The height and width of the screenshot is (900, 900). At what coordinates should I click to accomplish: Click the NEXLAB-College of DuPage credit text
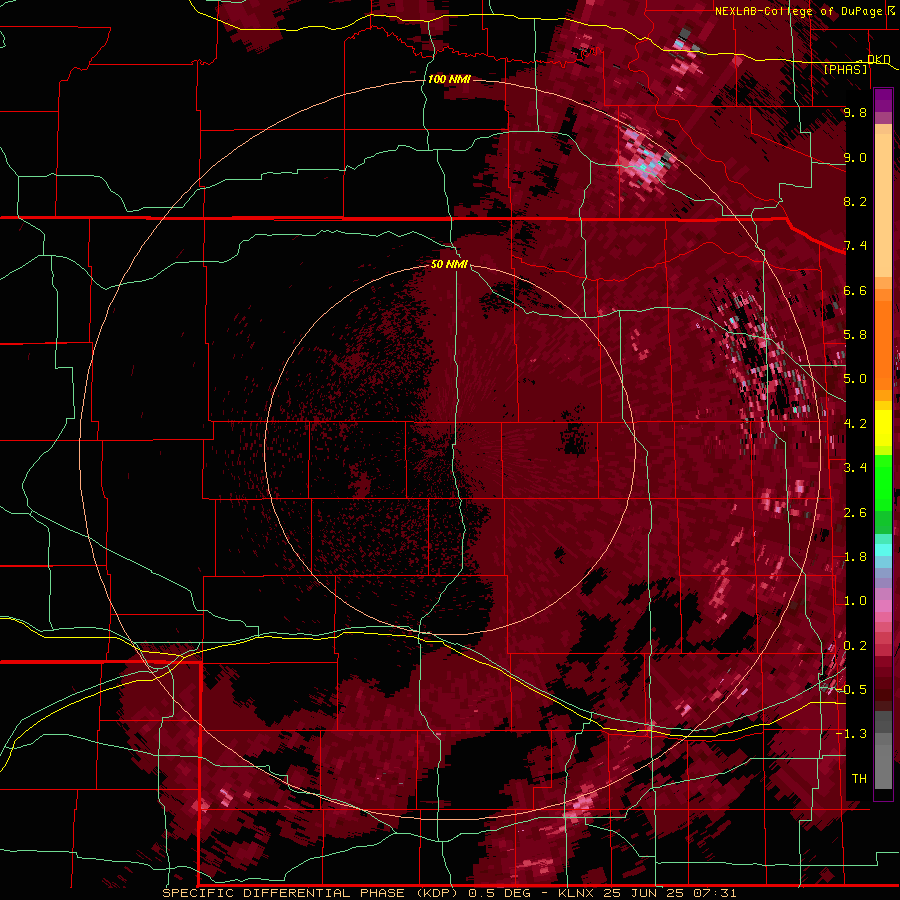(x=798, y=11)
